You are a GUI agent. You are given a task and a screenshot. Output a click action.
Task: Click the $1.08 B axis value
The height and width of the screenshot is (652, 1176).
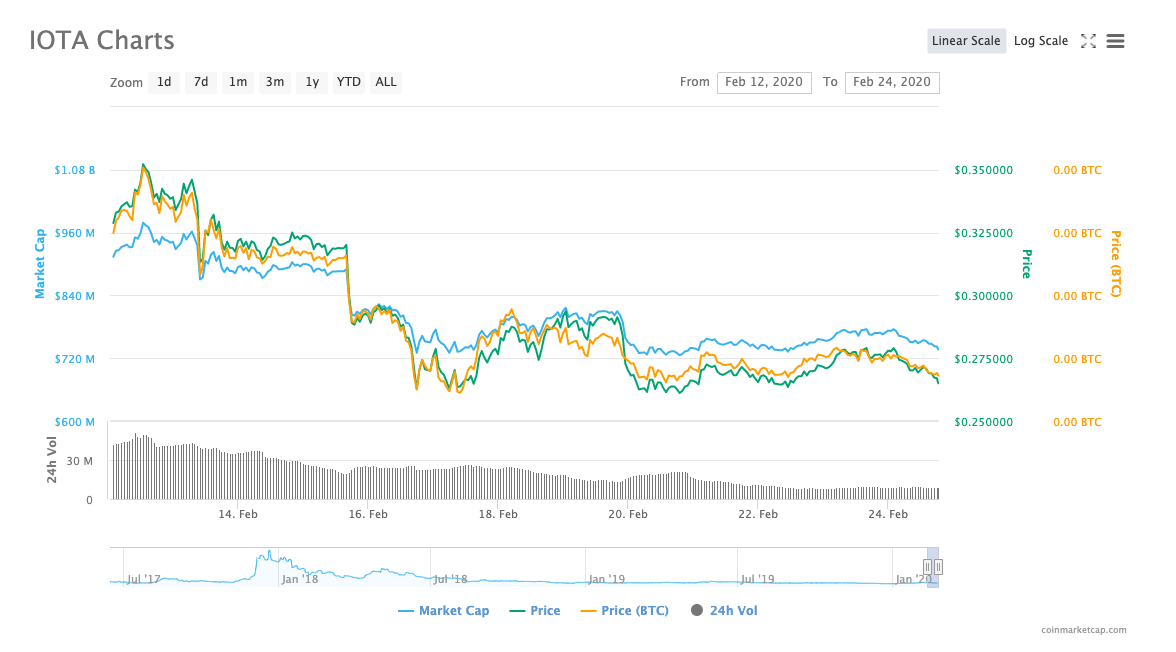(74, 170)
